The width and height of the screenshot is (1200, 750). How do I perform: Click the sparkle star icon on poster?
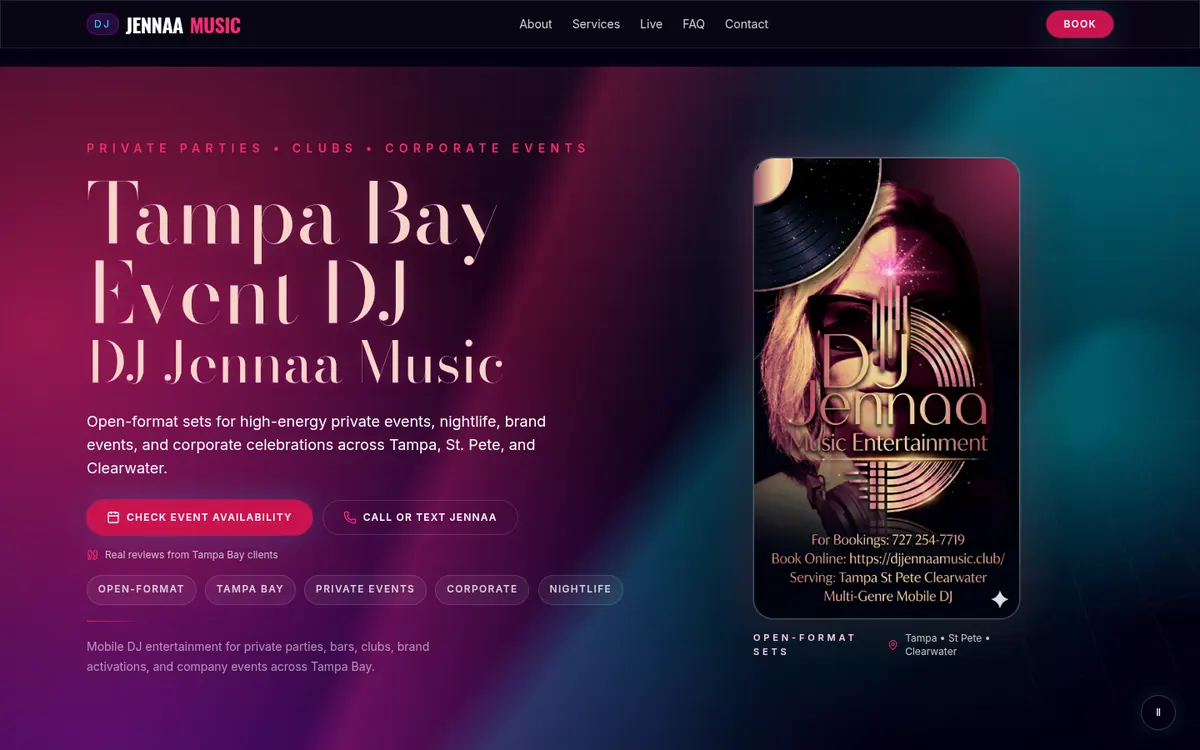pyautogui.click(x=999, y=599)
